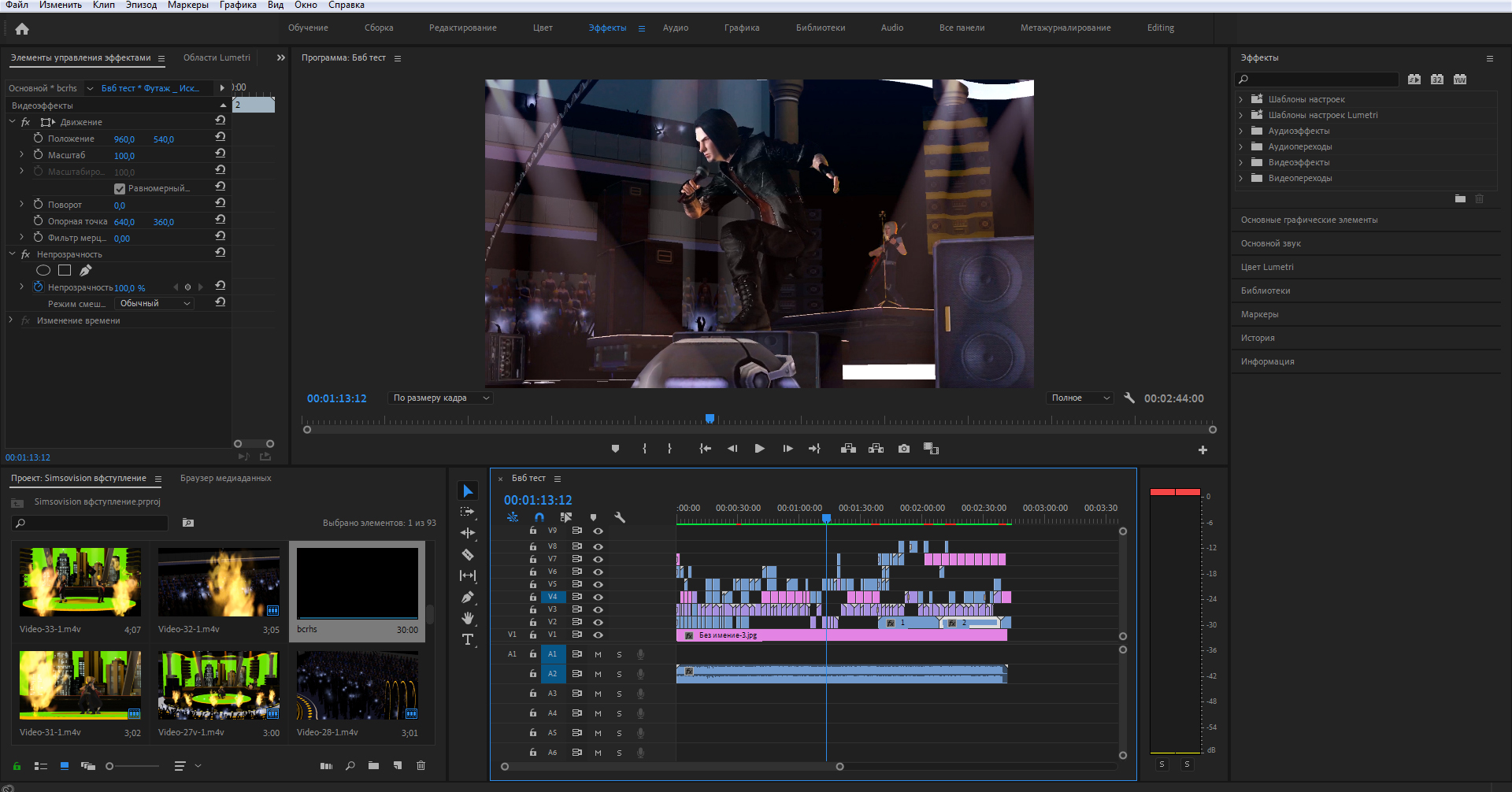Open the Обычный blend mode dropdown
1512x792 pixels.
tap(154, 303)
